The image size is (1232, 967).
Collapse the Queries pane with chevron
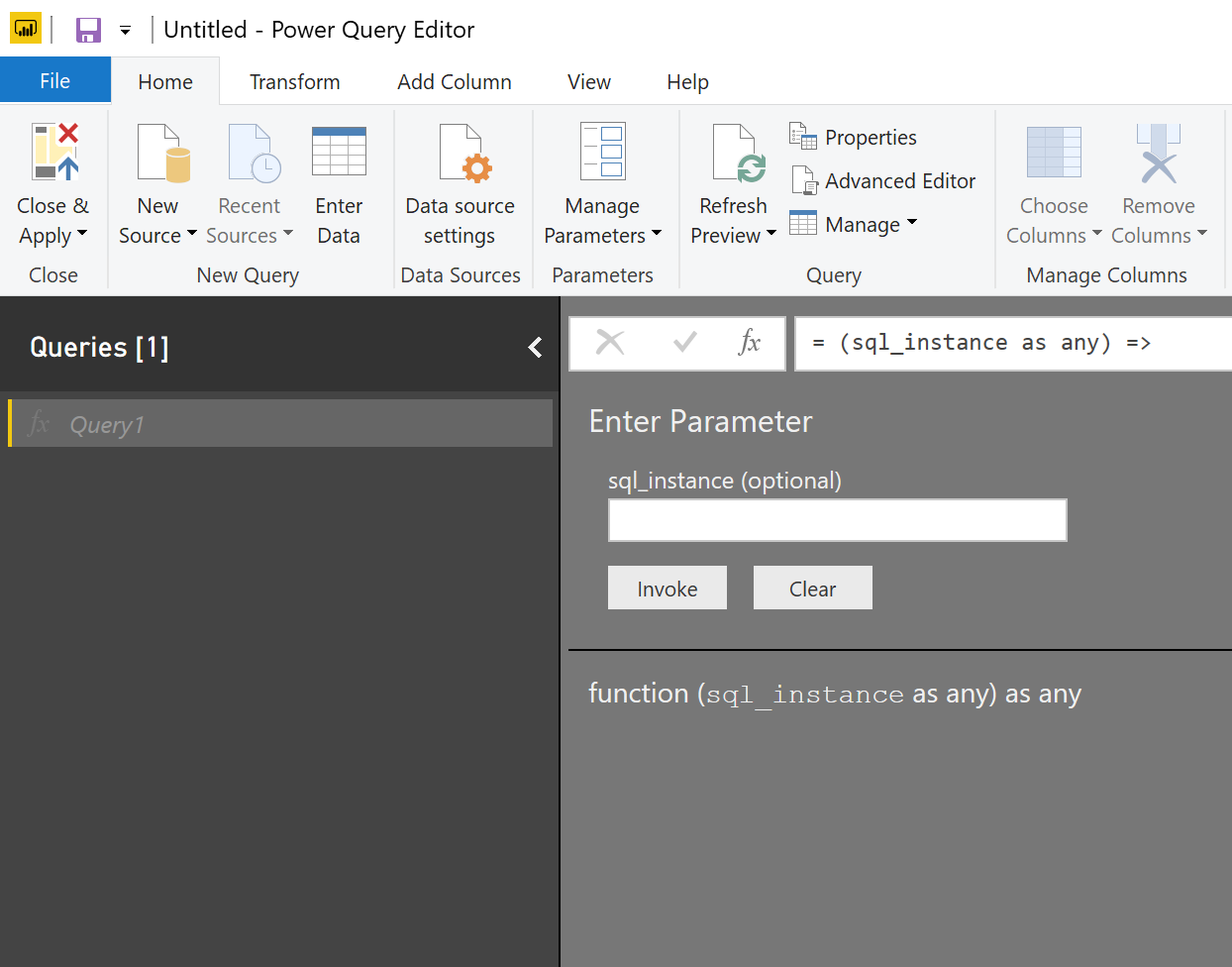[535, 347]
